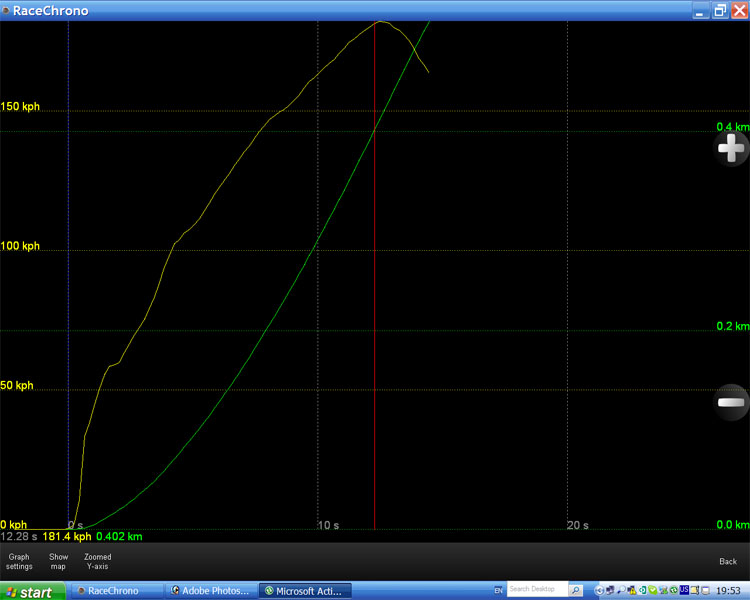Go Back from the graph view
Screen dimensions: 750x600
[728, 561]
